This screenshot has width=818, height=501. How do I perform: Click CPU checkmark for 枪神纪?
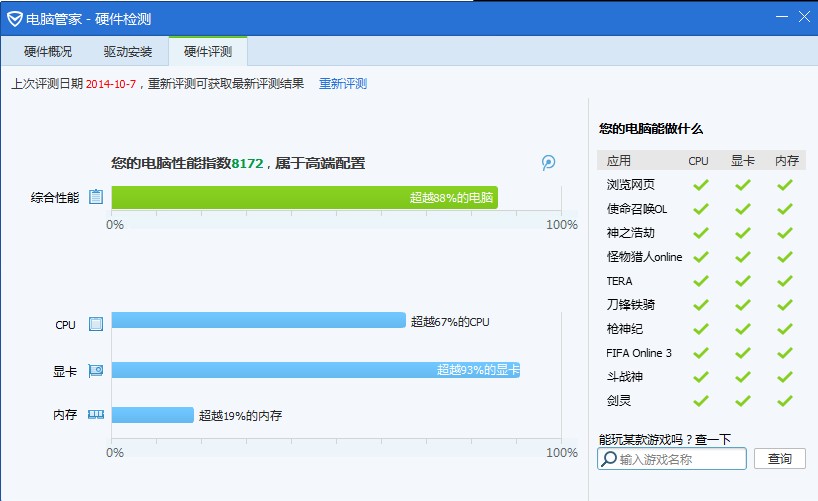click(x=701, y=329)
